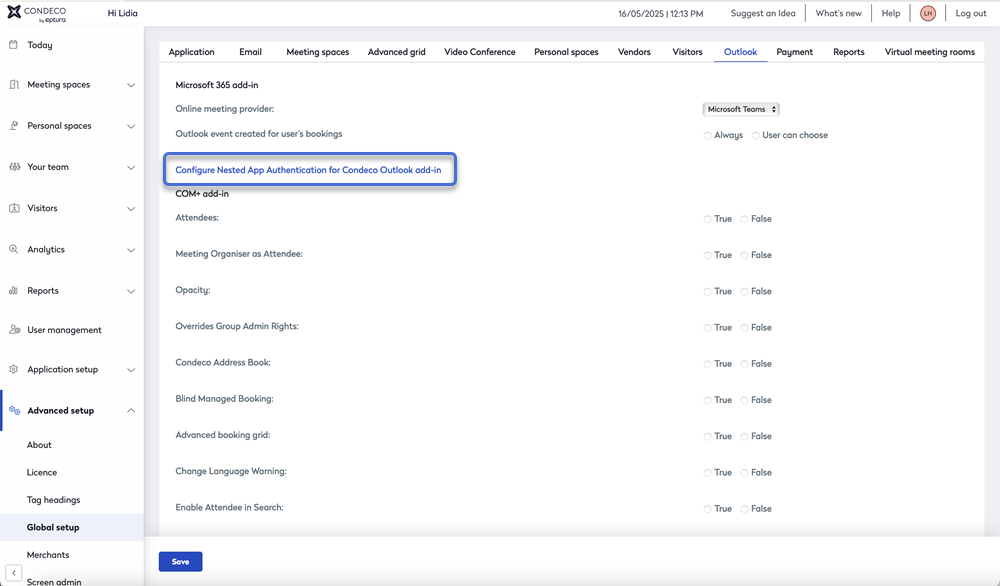Set Advanced booking grid to False
Image resolution: width=1000 pixels, height=586 pixels.
[744, 437]
